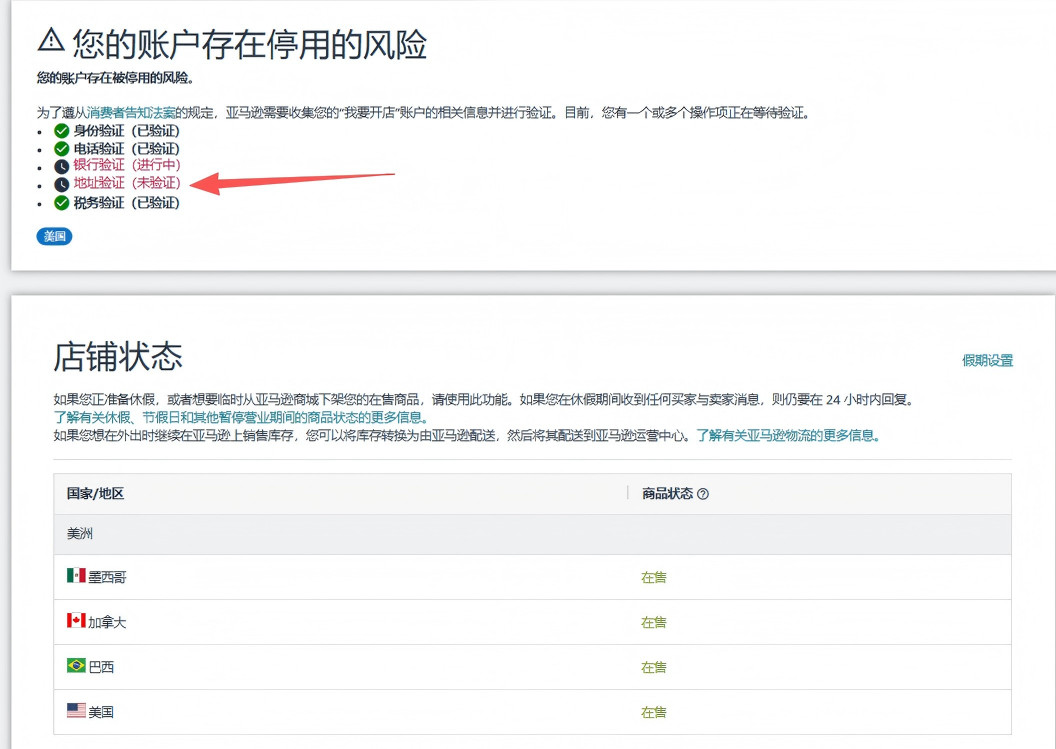Click green checkmark beside 电话验证
Image resolution: width=1056 pixels, height=749 pixels.
coord(62,149)
